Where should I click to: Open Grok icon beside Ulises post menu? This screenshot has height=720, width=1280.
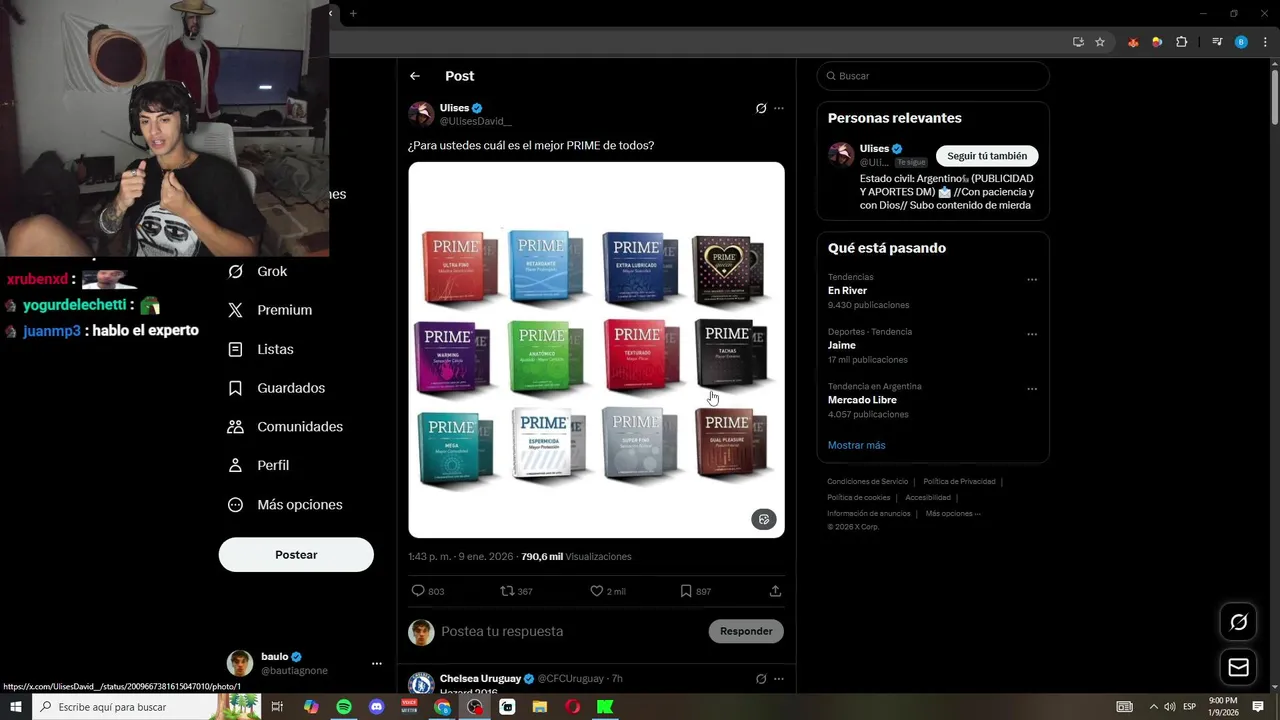[x=761, y=108]
